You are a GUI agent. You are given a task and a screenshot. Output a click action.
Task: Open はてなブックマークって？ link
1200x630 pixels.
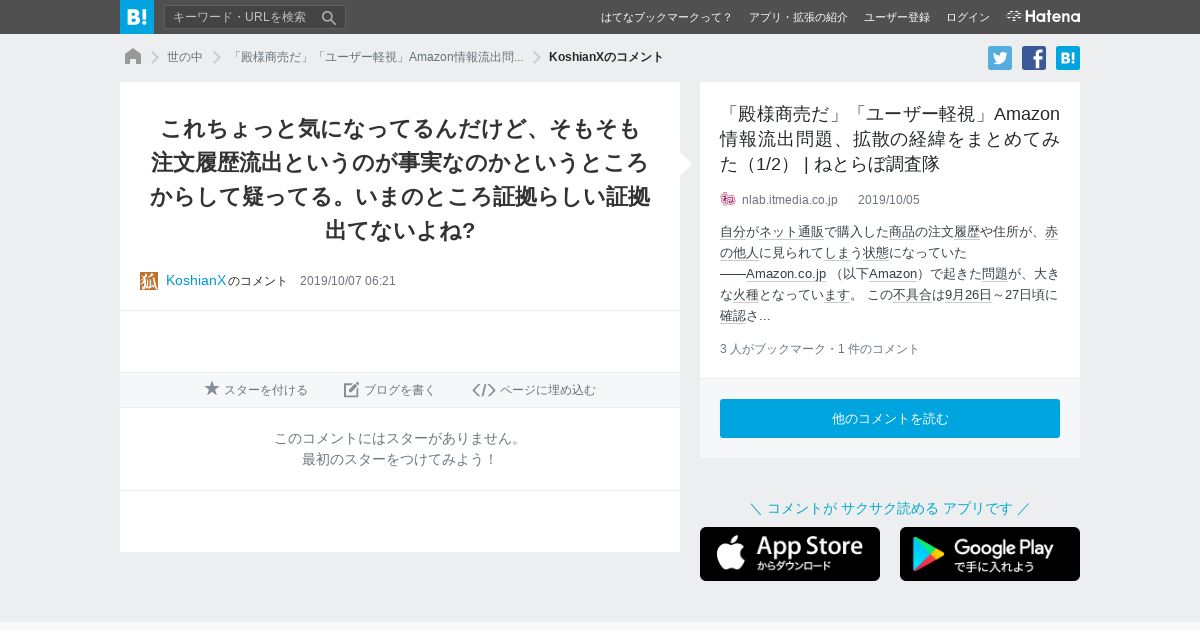666,17
